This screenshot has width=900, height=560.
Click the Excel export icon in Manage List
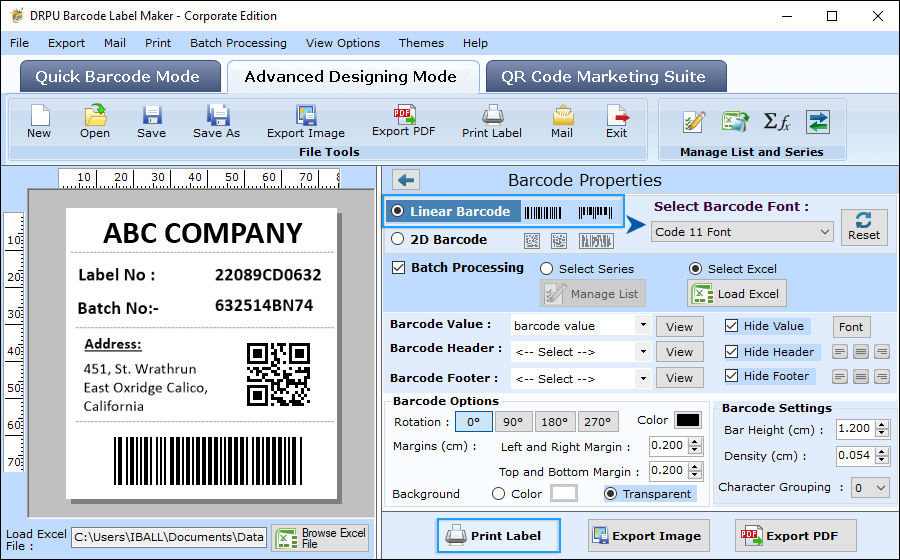coord(735,122)
